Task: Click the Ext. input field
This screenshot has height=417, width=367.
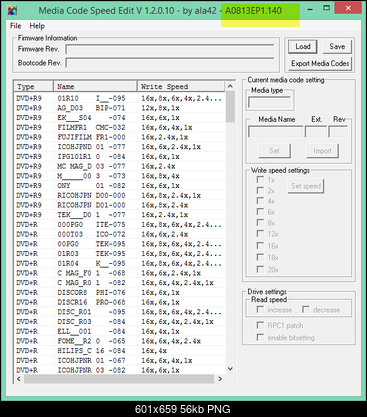Action: (x=316, y=131)
